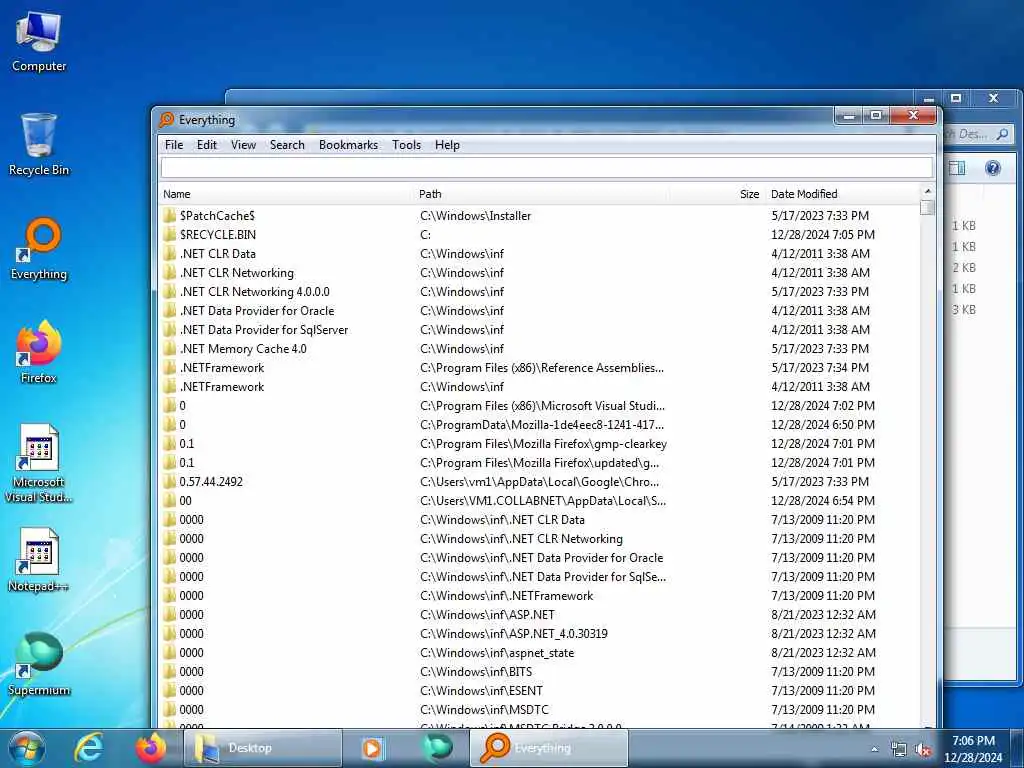
Task: Sort results by Name column
Action: [287, 194]
